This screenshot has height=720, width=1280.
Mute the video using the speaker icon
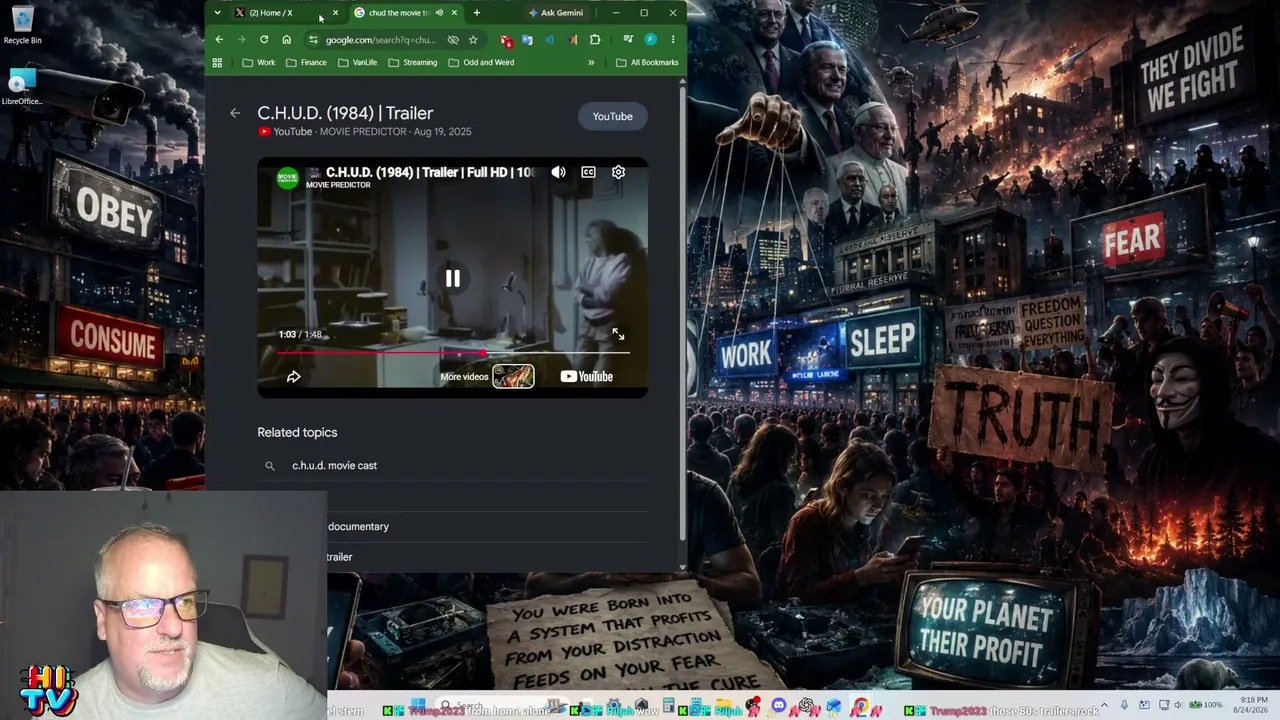pos(558,172)
